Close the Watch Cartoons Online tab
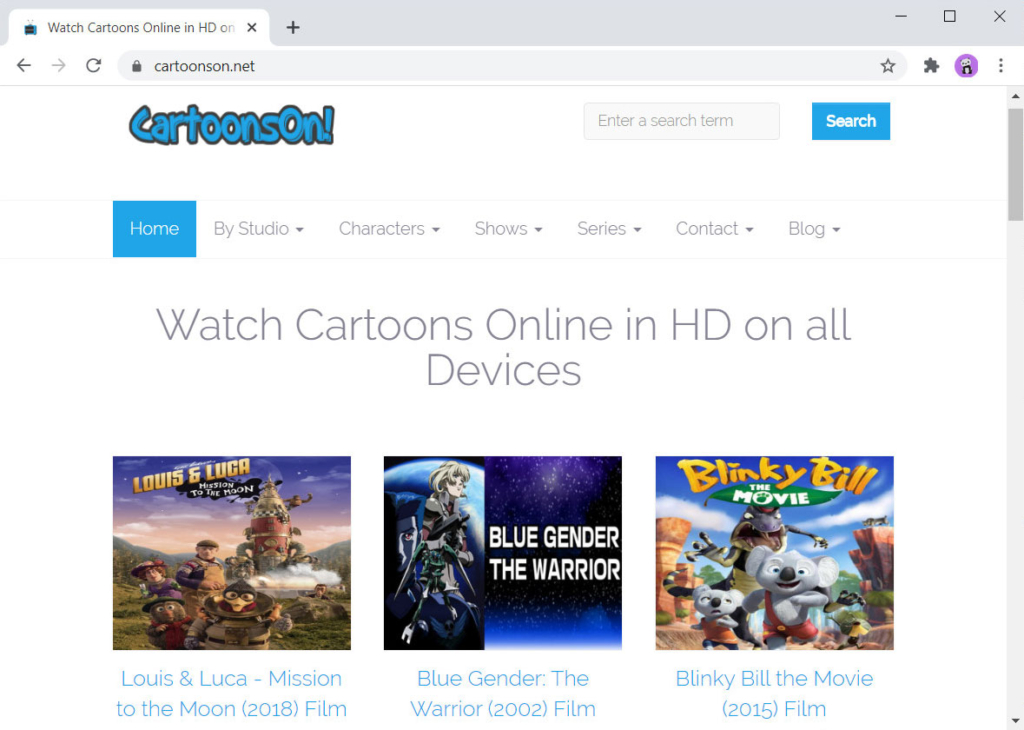Image resolution: width=1024 pixels, height=730 pixels. (252, 27)
